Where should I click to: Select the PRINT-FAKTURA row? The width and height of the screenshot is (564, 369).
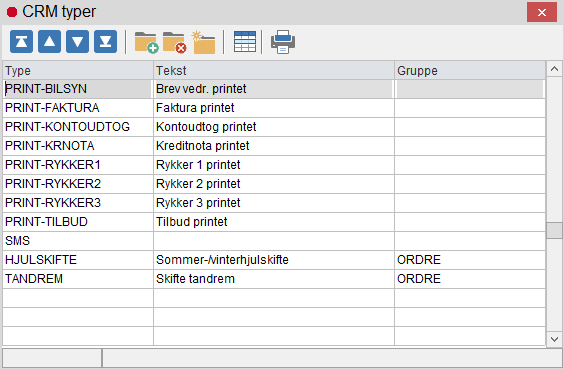point(274,108)
